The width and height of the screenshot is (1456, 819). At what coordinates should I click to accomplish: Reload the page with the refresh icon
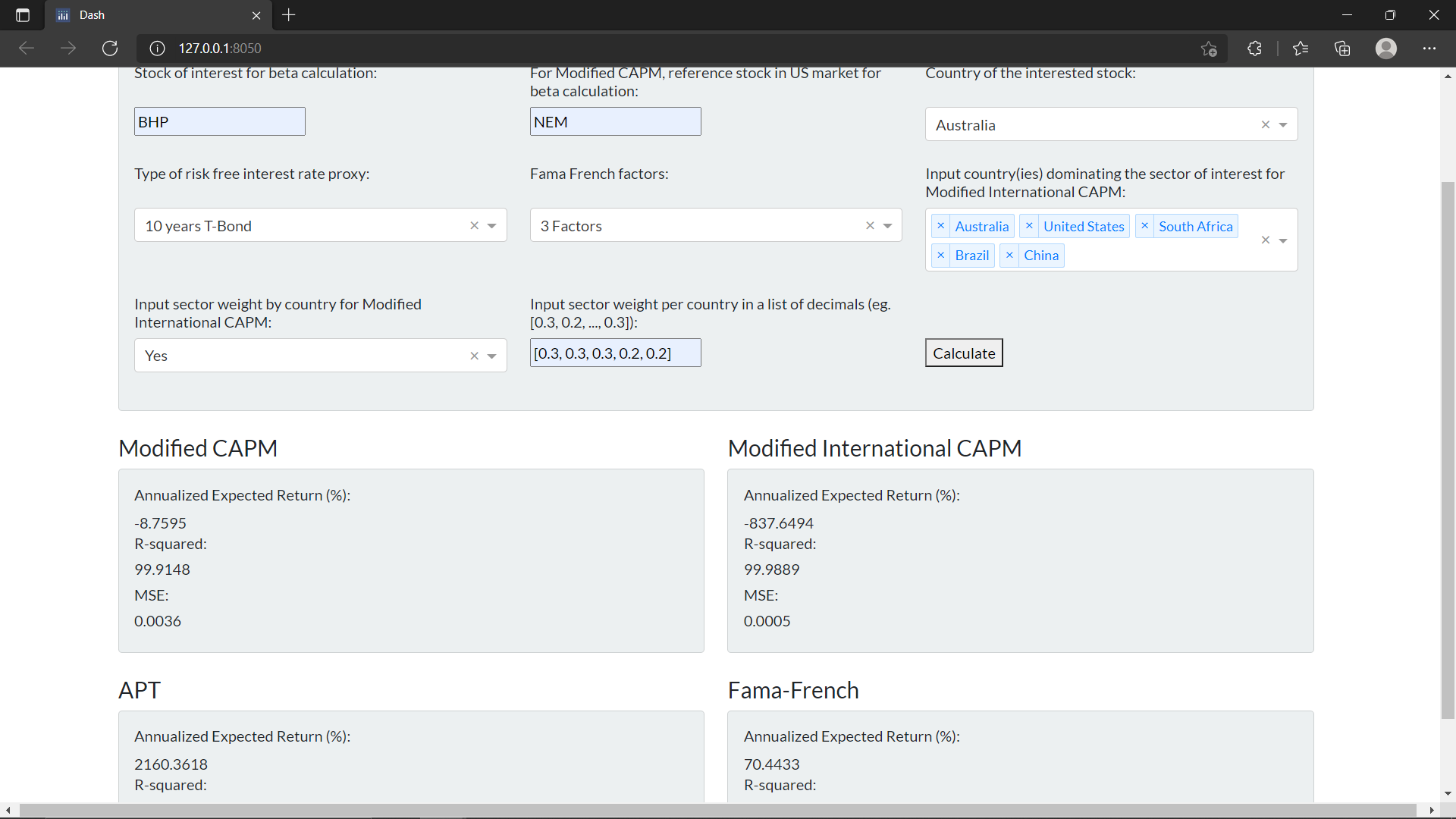(x=110, y=49)
